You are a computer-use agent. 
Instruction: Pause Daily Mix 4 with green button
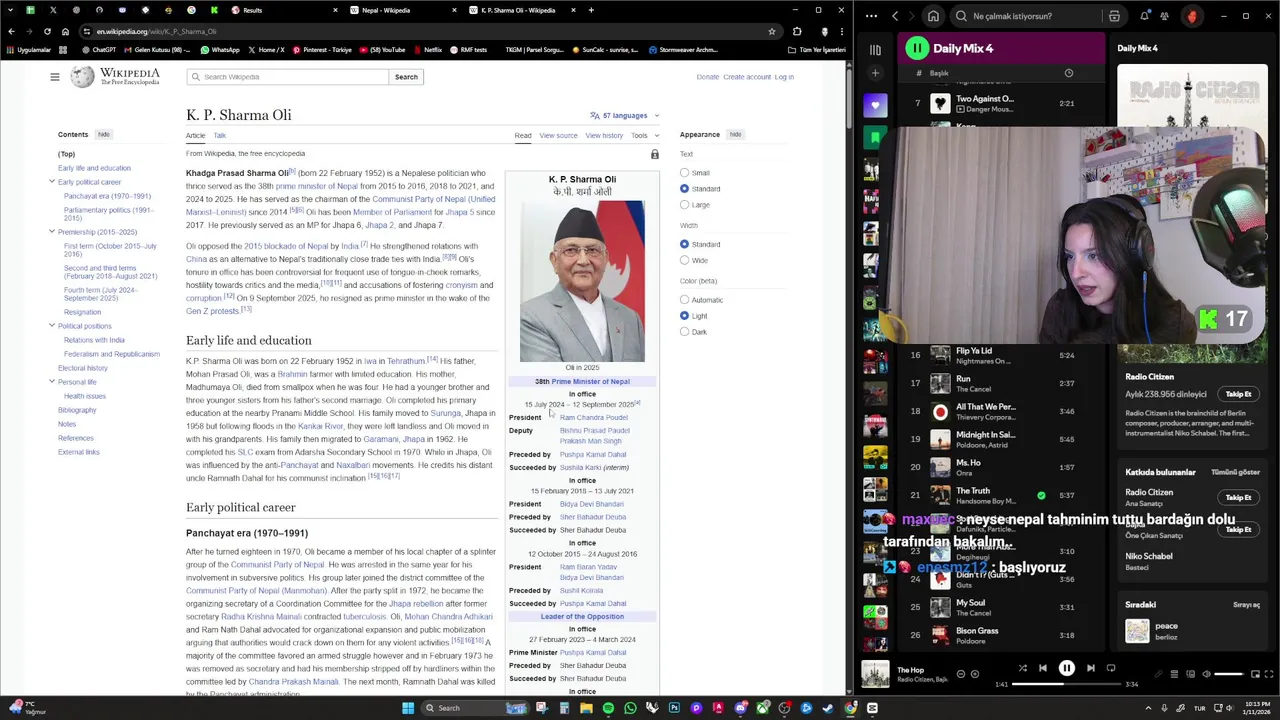click(x=917, y=48)
